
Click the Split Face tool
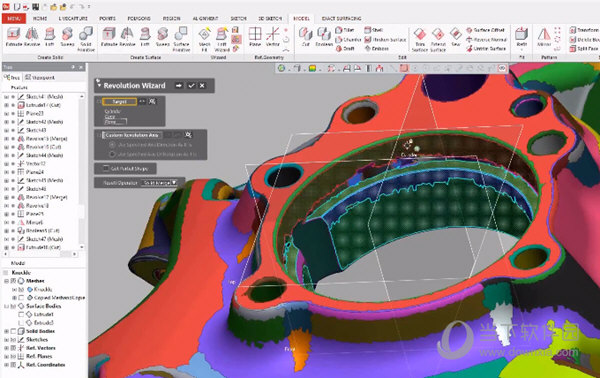(x=584, y=49)
